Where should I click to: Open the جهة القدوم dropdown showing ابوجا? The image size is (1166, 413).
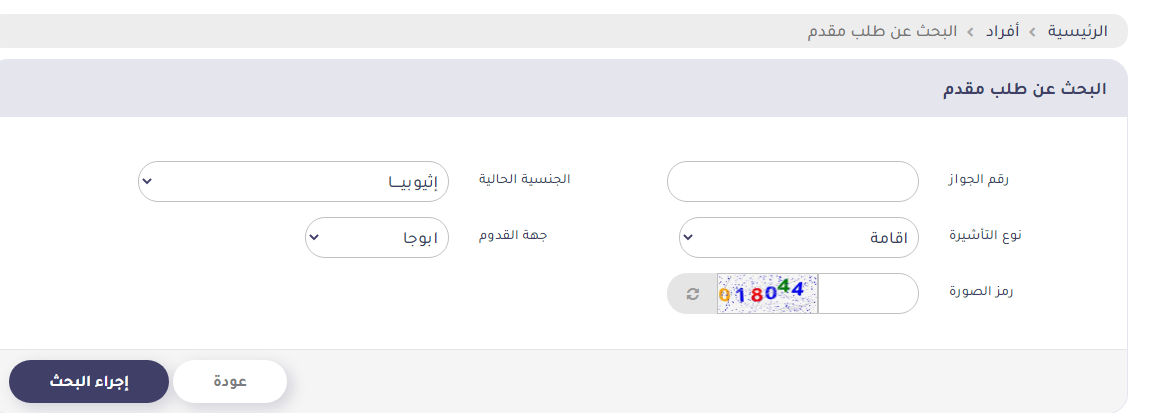[x=377, y=238]
